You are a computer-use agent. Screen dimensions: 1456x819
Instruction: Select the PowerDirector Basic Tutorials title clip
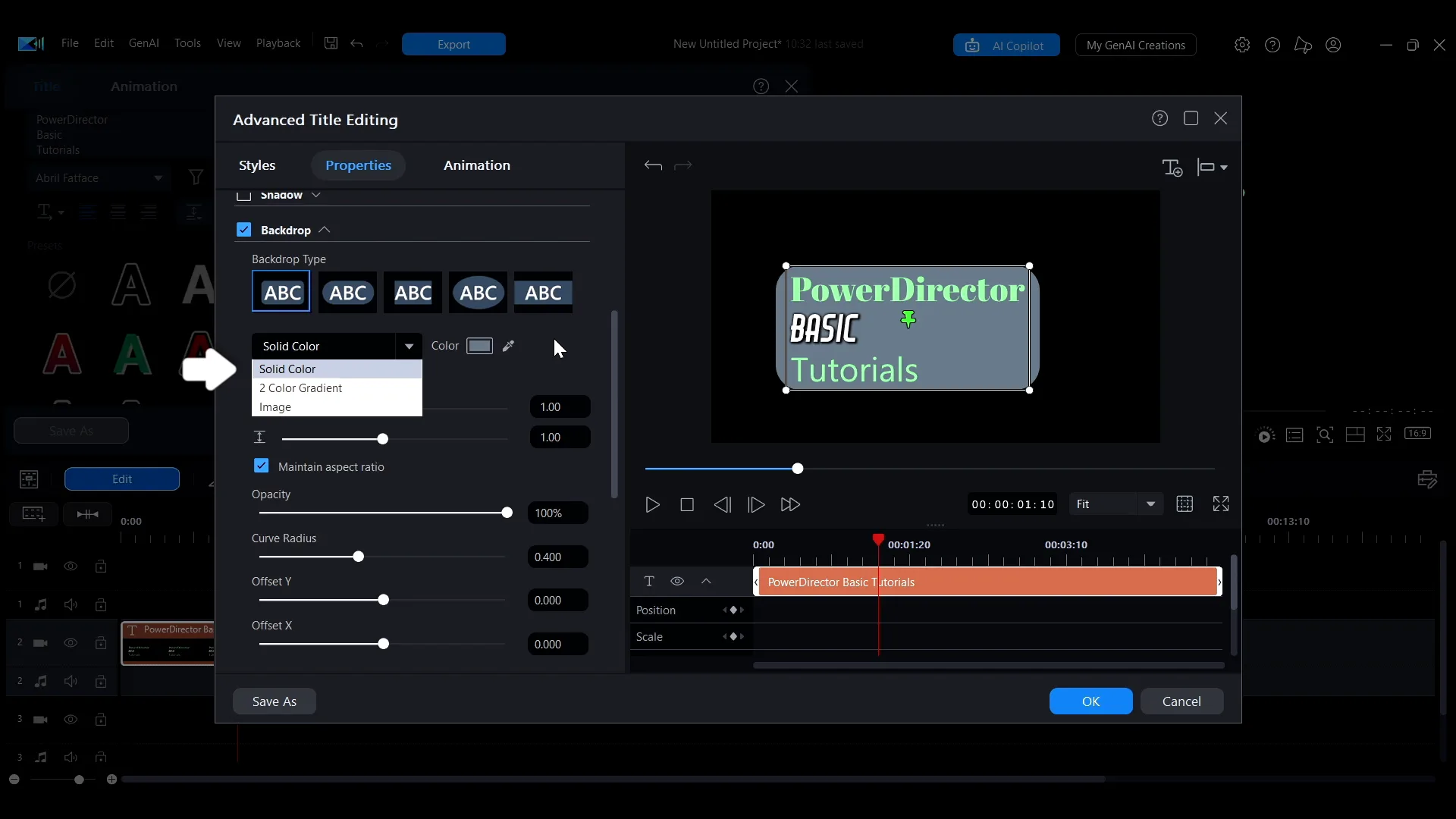coord(987,582)
